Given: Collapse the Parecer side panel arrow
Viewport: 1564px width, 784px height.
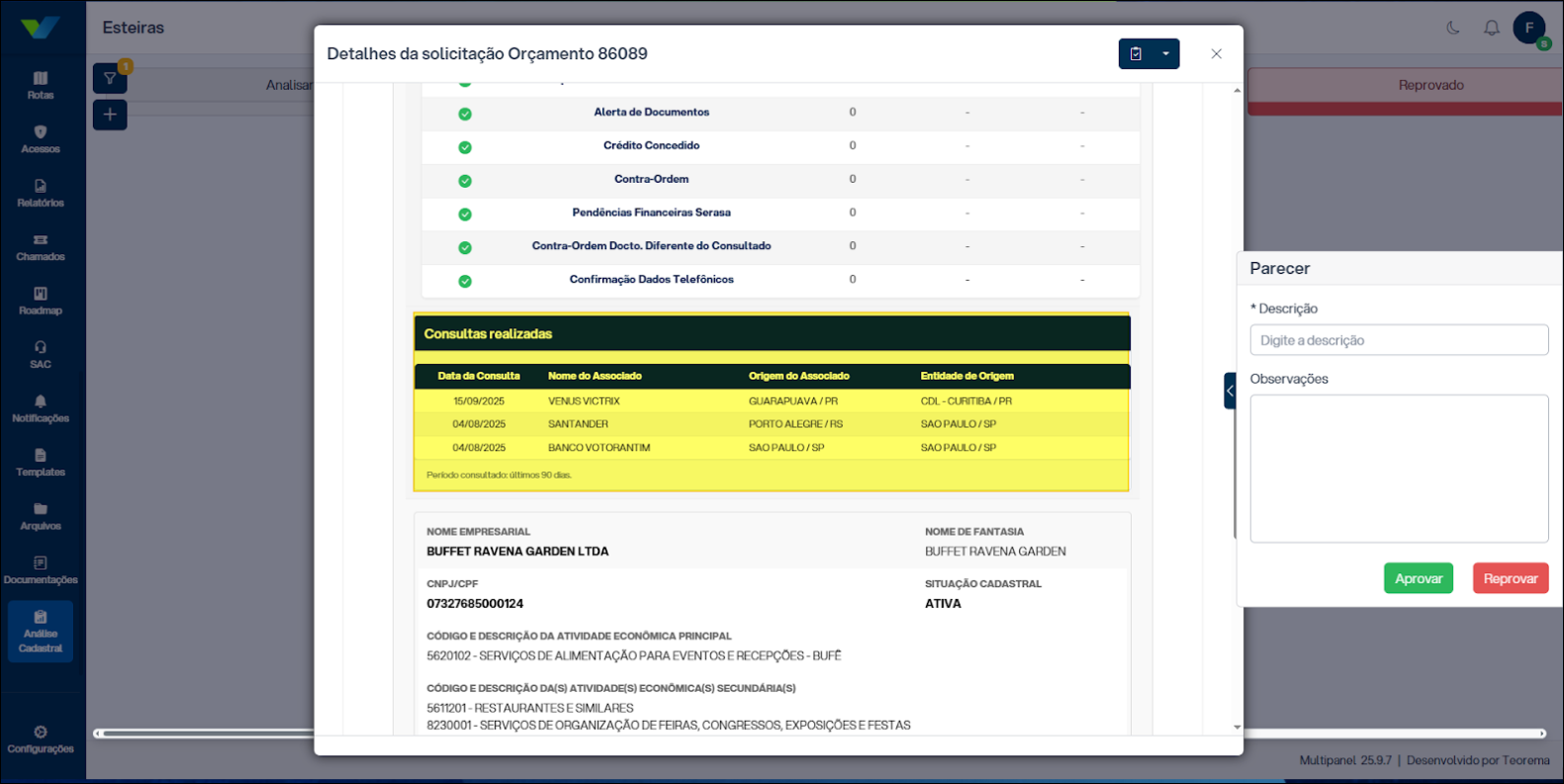Looking at the screenshot, I should pos(1230,391).
